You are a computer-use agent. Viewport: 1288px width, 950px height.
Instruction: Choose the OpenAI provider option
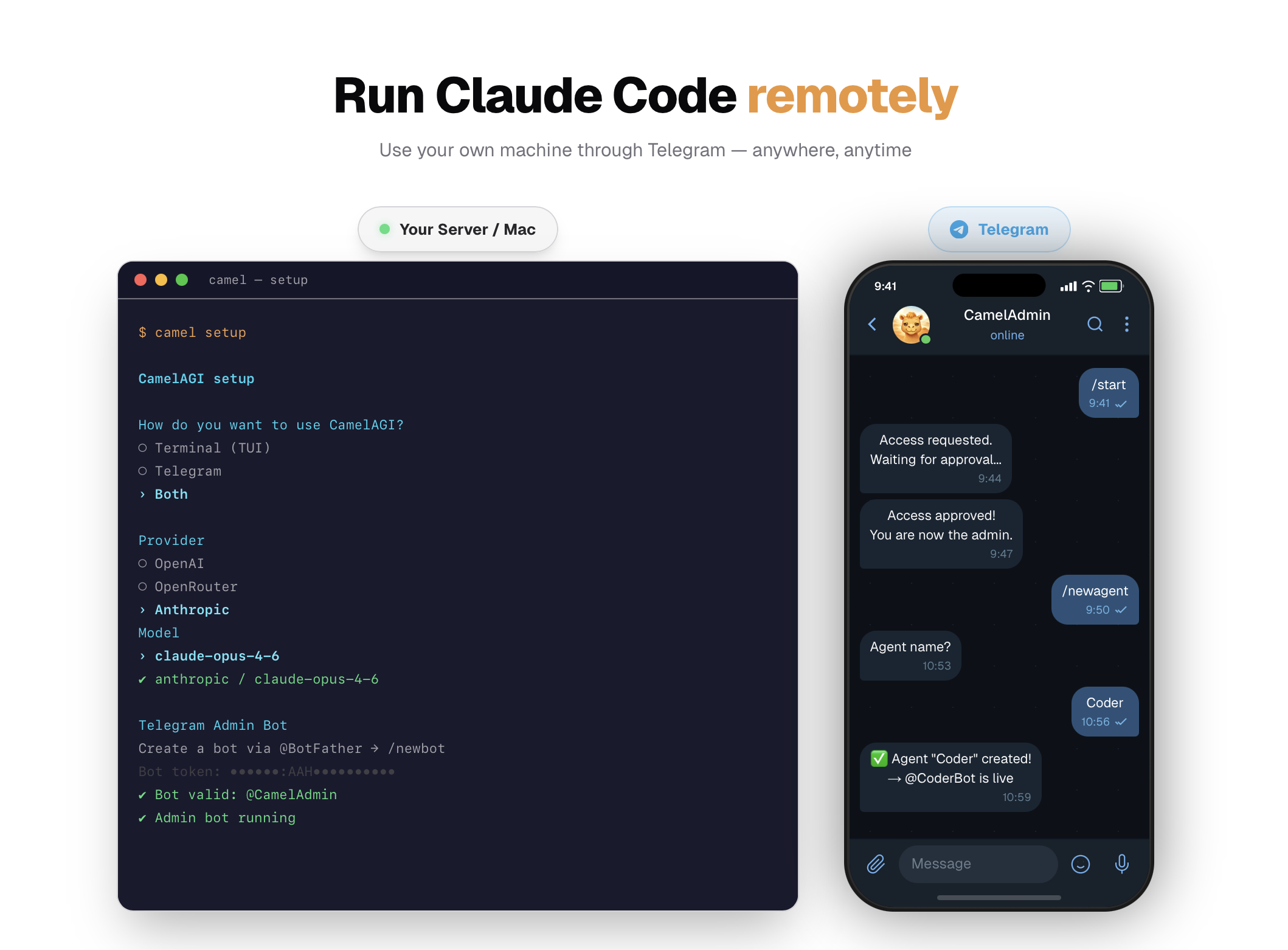point(142,564)
